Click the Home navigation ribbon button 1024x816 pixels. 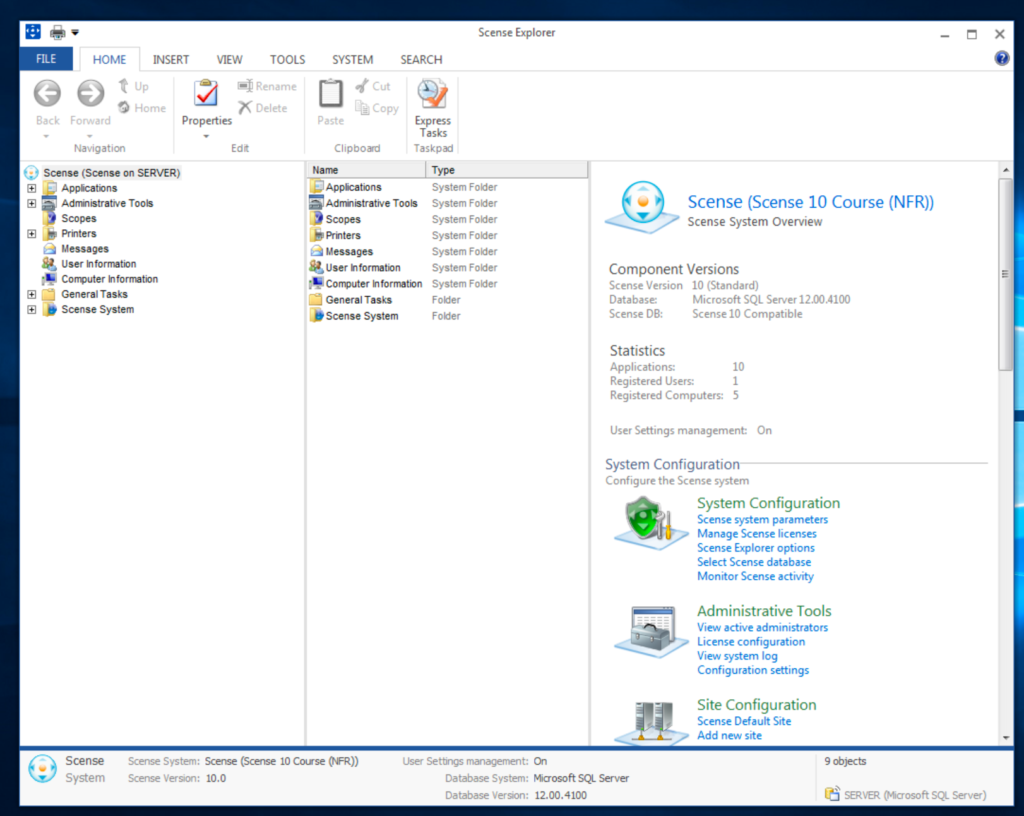pos(142,108)
